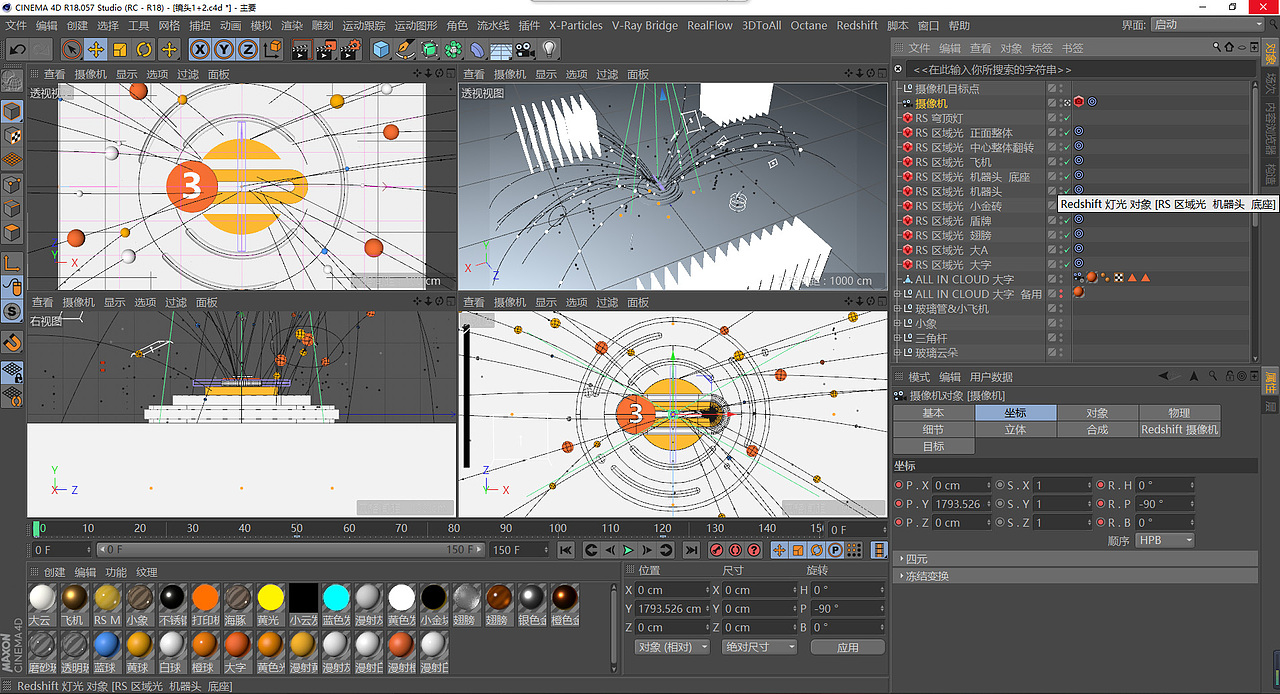1280x694 pixels.
Task: Open the 物理 attribute tab
Action: coord(1179,413)
